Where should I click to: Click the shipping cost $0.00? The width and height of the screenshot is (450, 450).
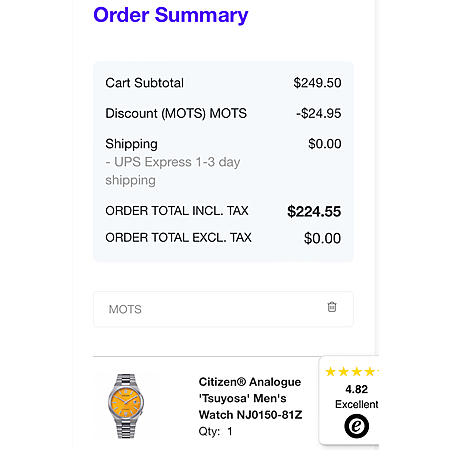click(325, 144)
